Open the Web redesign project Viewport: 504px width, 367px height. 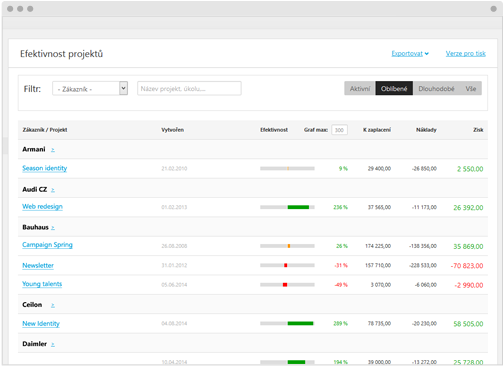(x=42, y=207)
